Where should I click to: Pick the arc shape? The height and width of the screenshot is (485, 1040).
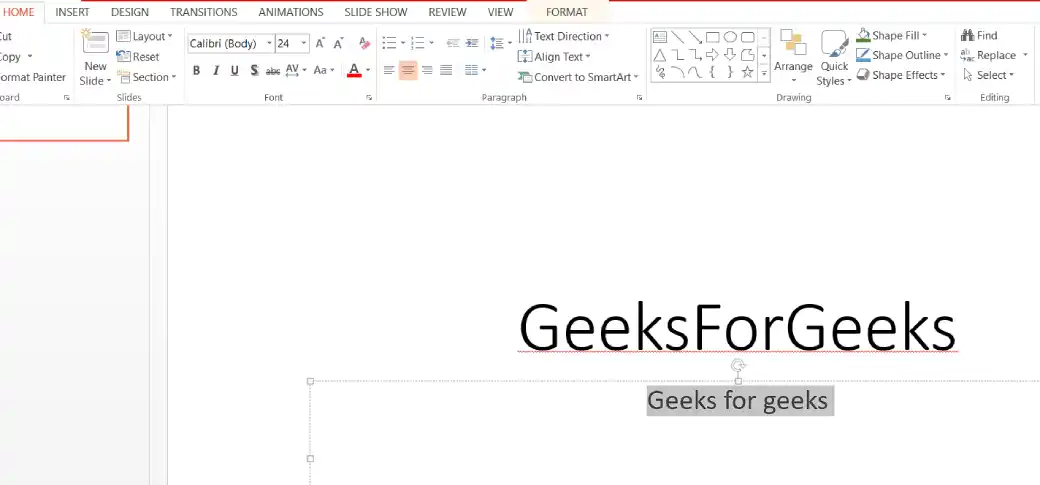(677, 72)
